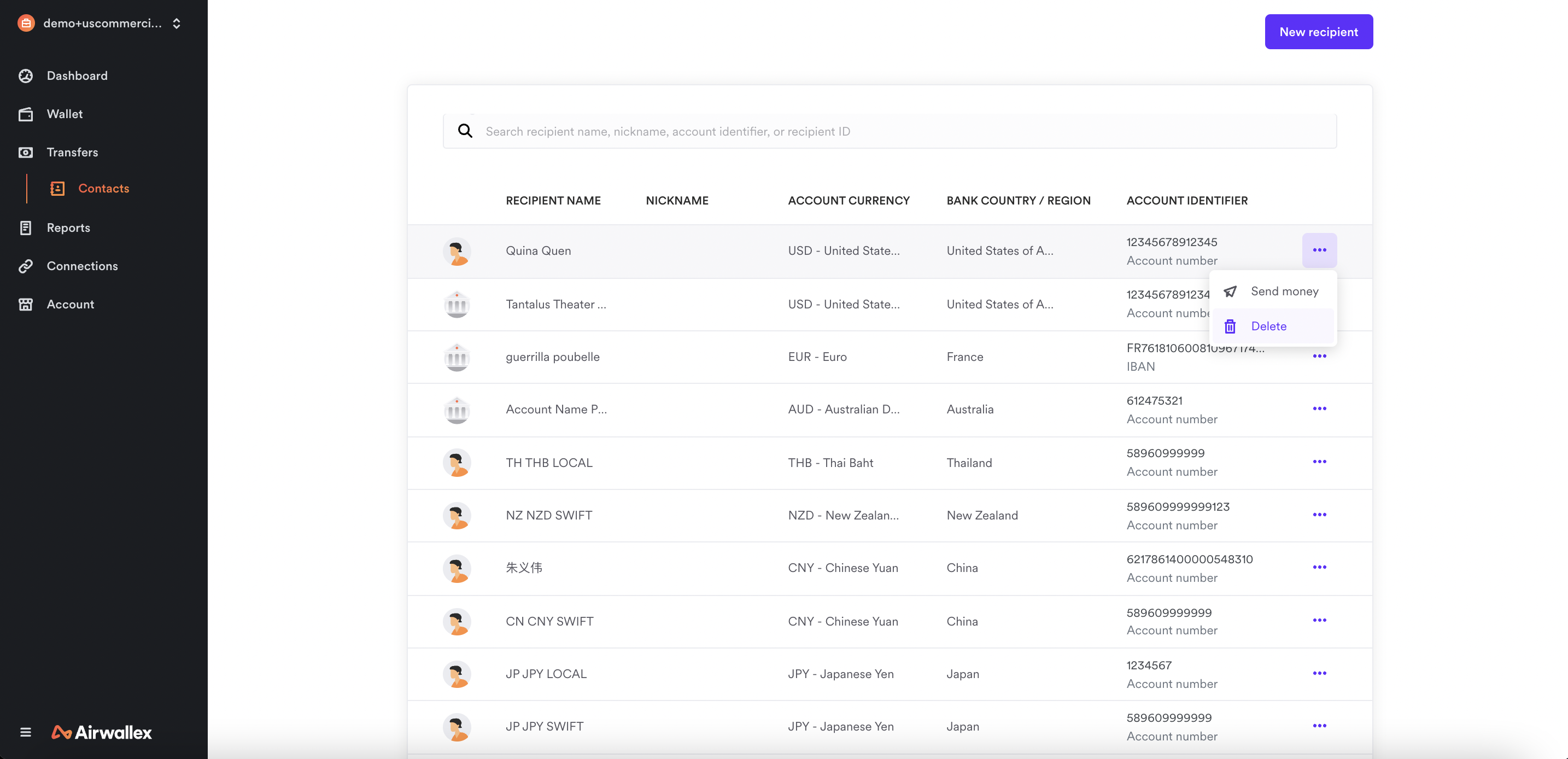
Task: Select recipient guerrilla poubelle
Action: [x=552, y=357]
